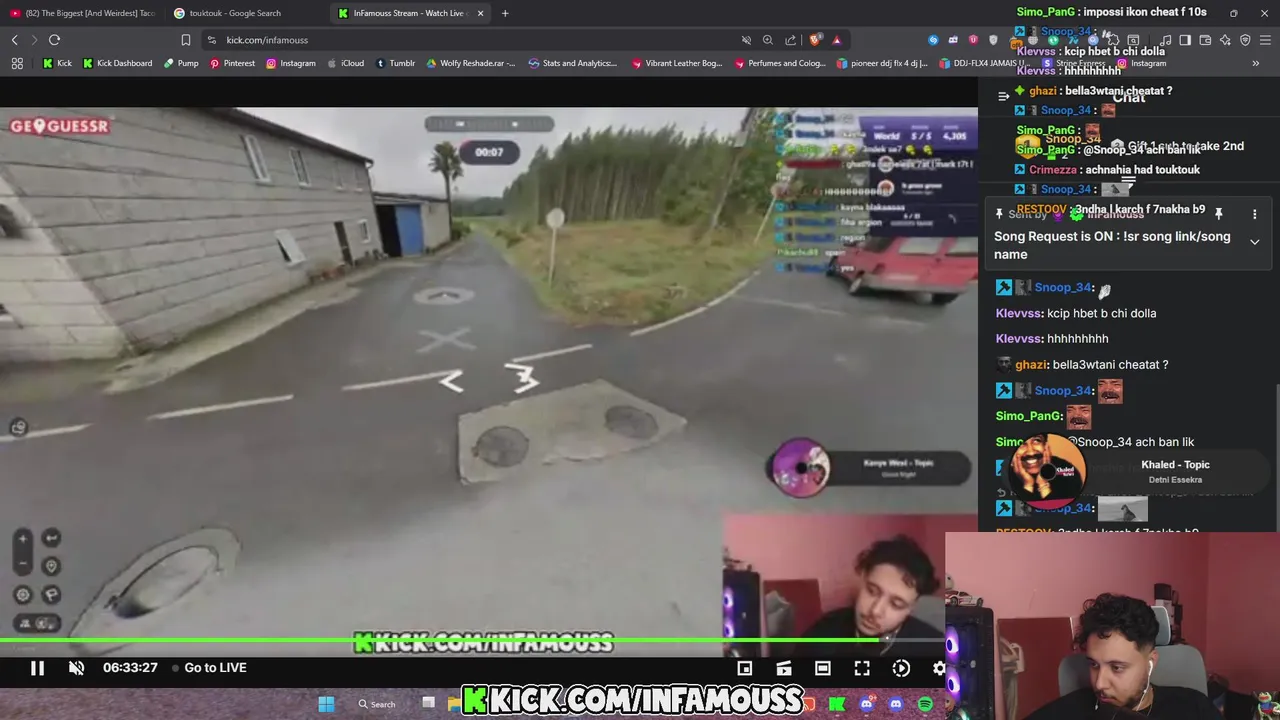Unmute the stream audio

pyautogui.click(x=76, y=668)
